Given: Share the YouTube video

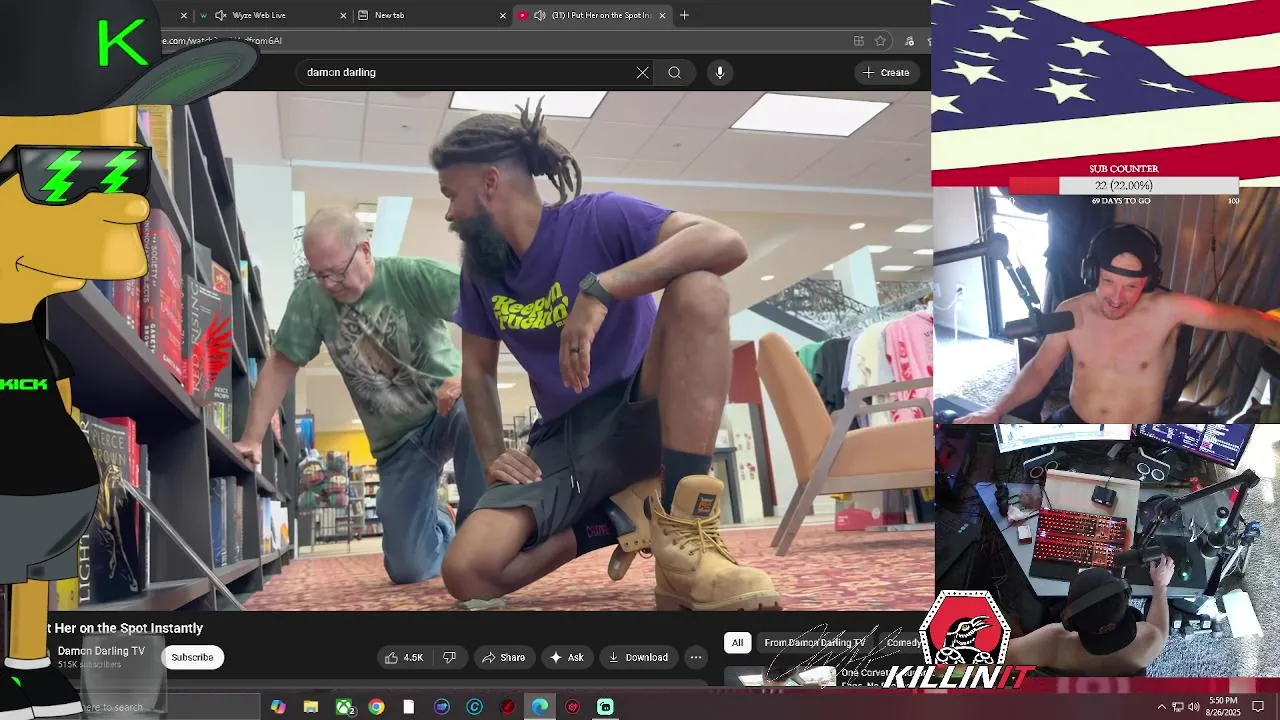Looking at the screenshot, I should [503, 657].
